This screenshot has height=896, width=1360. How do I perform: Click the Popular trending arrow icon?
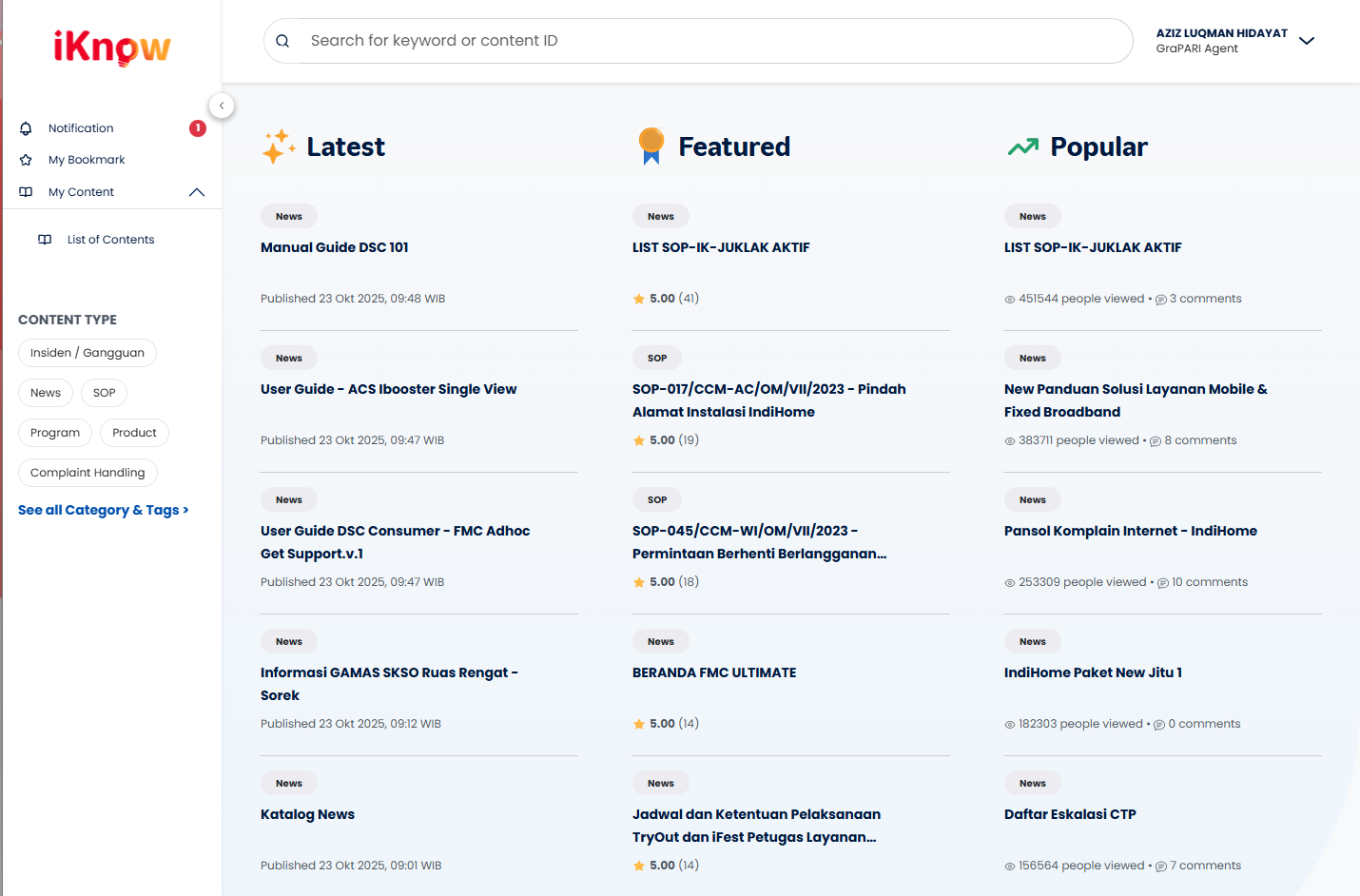click(x=1023, y=146)
